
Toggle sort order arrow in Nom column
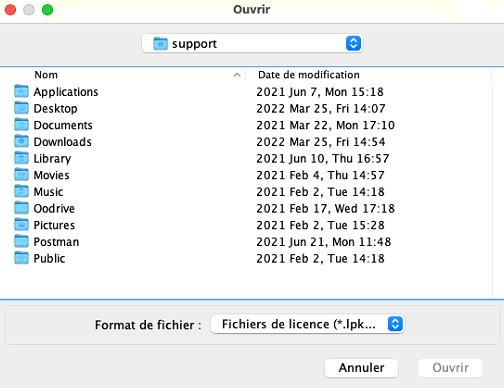point(237,75)
